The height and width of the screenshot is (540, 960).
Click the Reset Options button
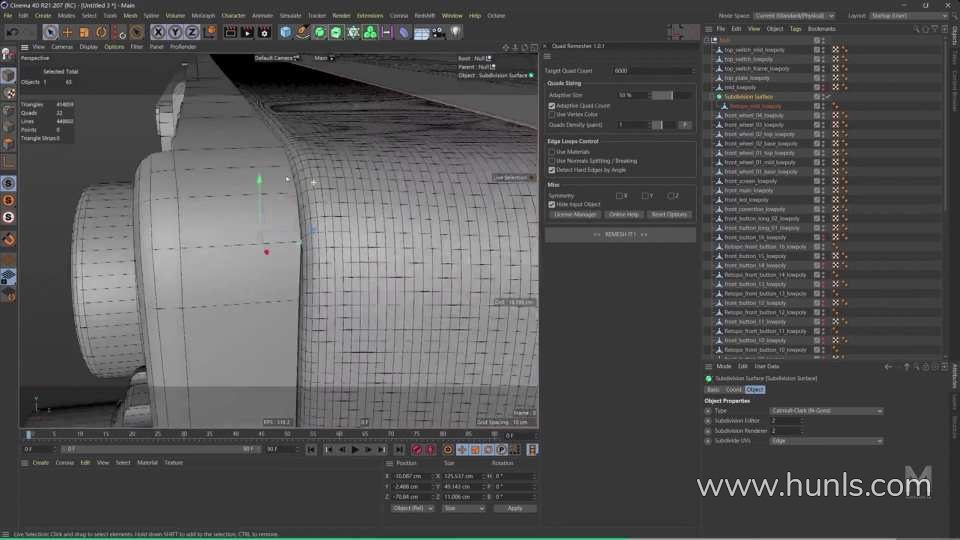coord(669,214)
